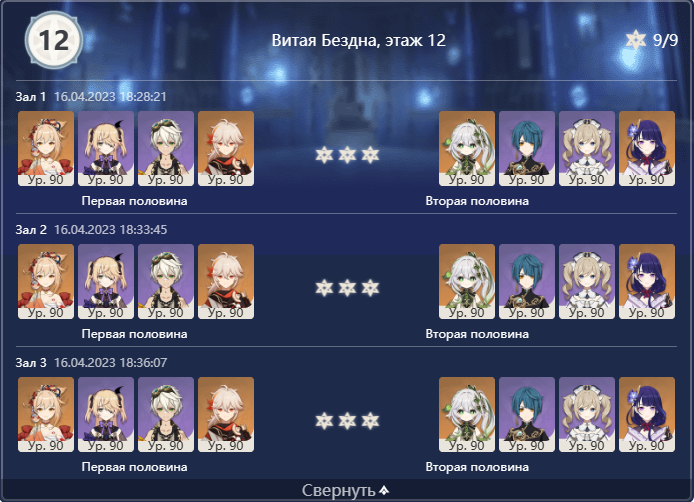Select Fischl portrait in Зал 1 first half
Viewport: 694px width, 502px height.
click(x=106, y=148)
